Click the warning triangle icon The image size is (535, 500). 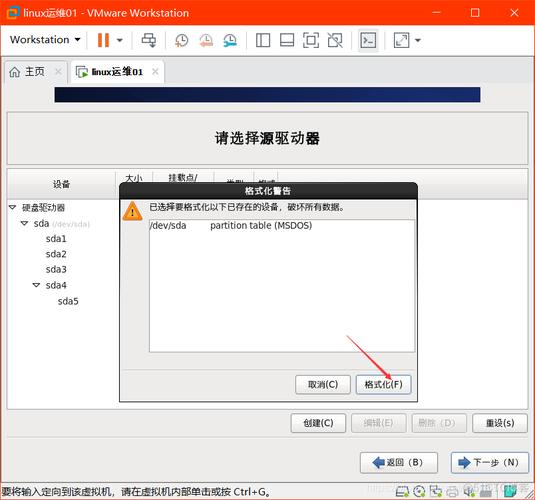(x=132, y=211)
